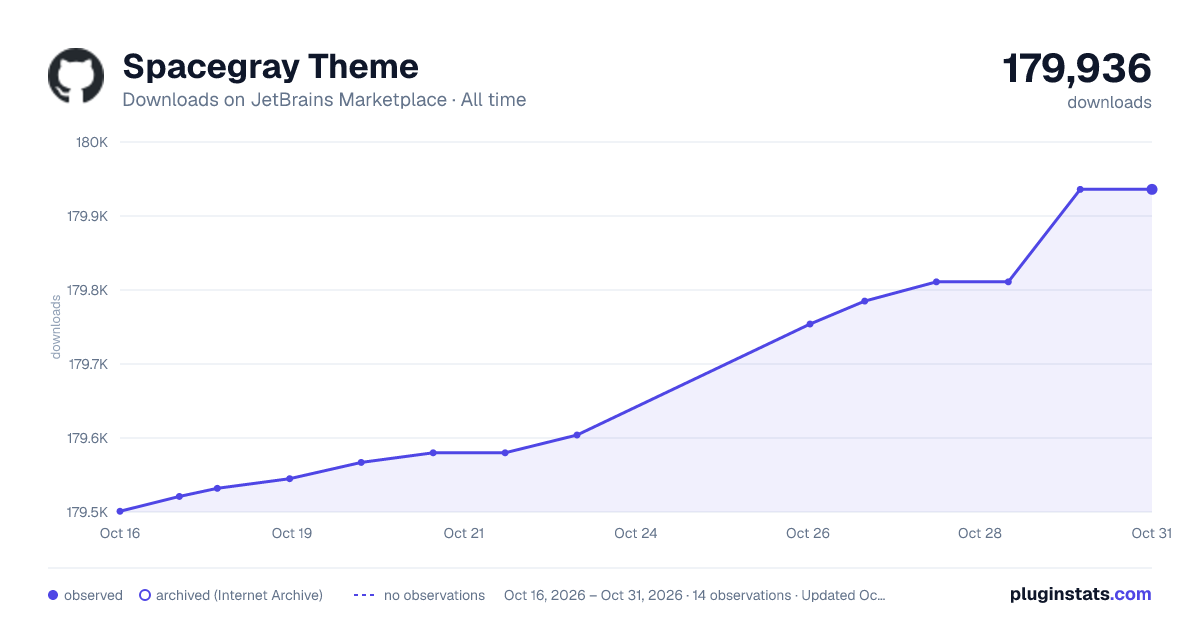Click the 'archived (Internet Archive)' legend label

239,595
